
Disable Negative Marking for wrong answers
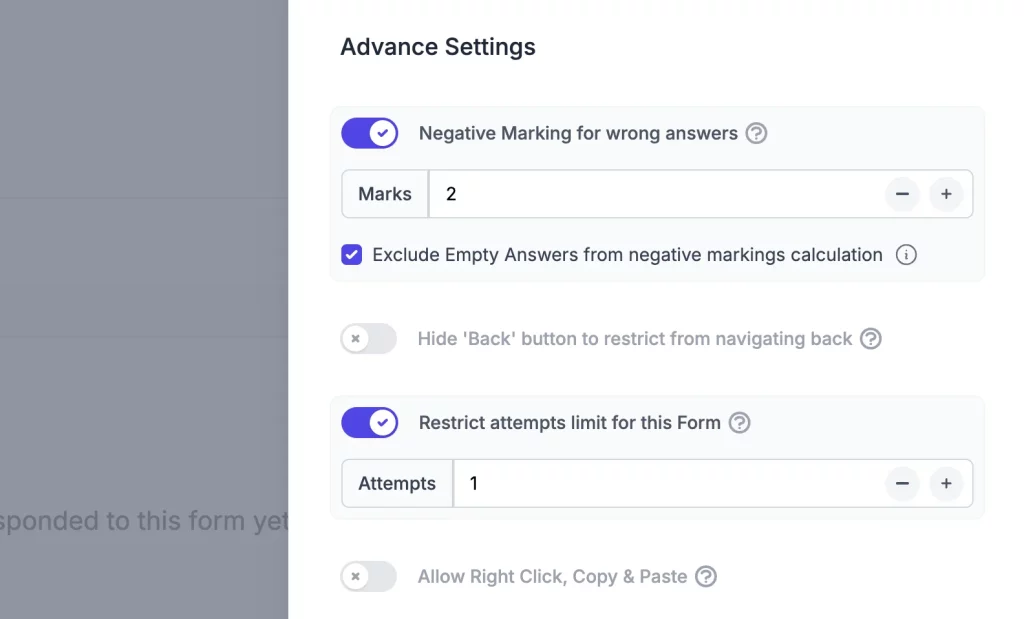pyautogui.click(x=370, y=133)
